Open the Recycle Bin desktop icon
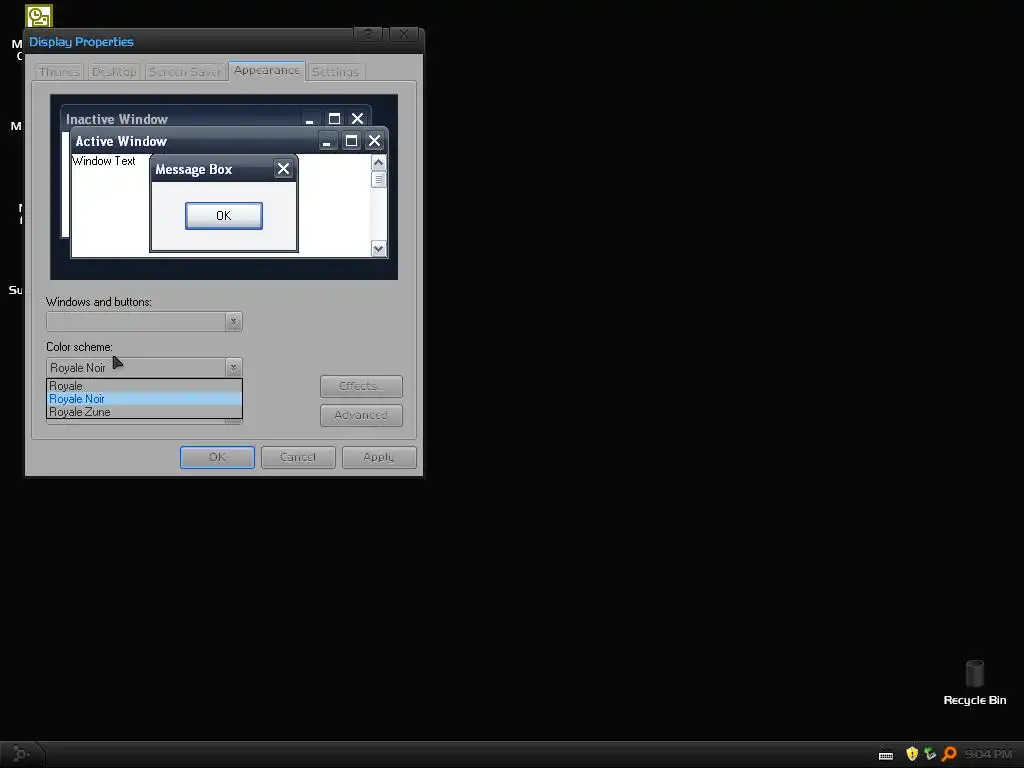This screenshot has height=768, width=1024. point(974,682)
